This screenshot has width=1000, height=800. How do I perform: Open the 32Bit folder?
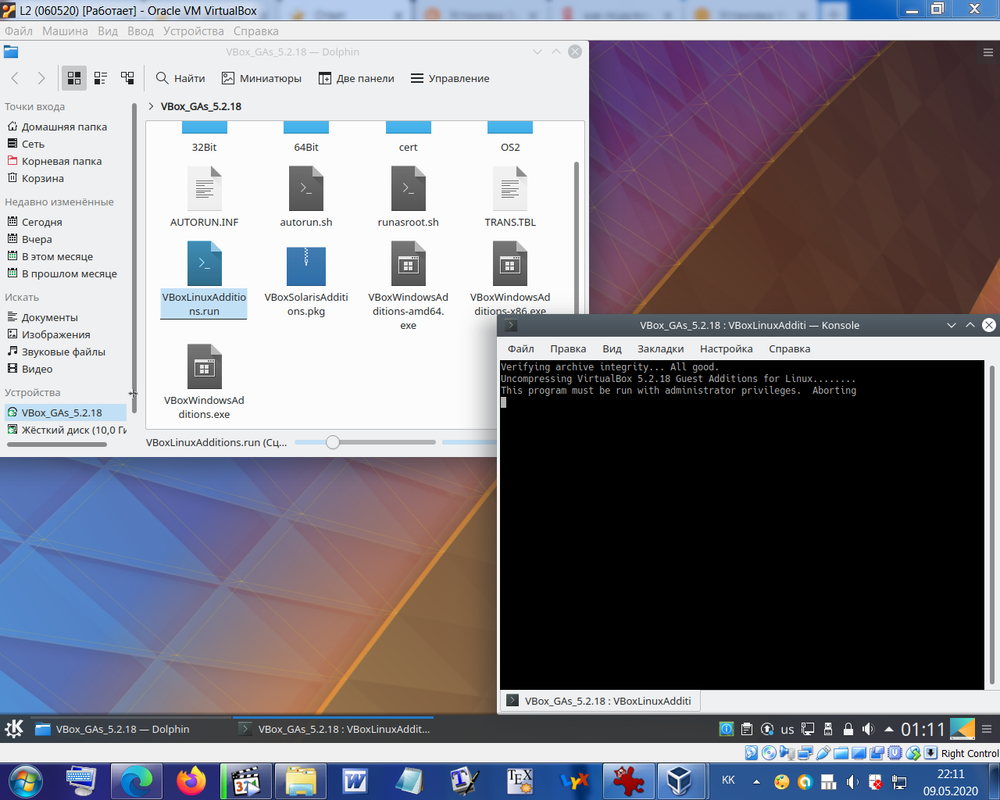pos(204,138)
